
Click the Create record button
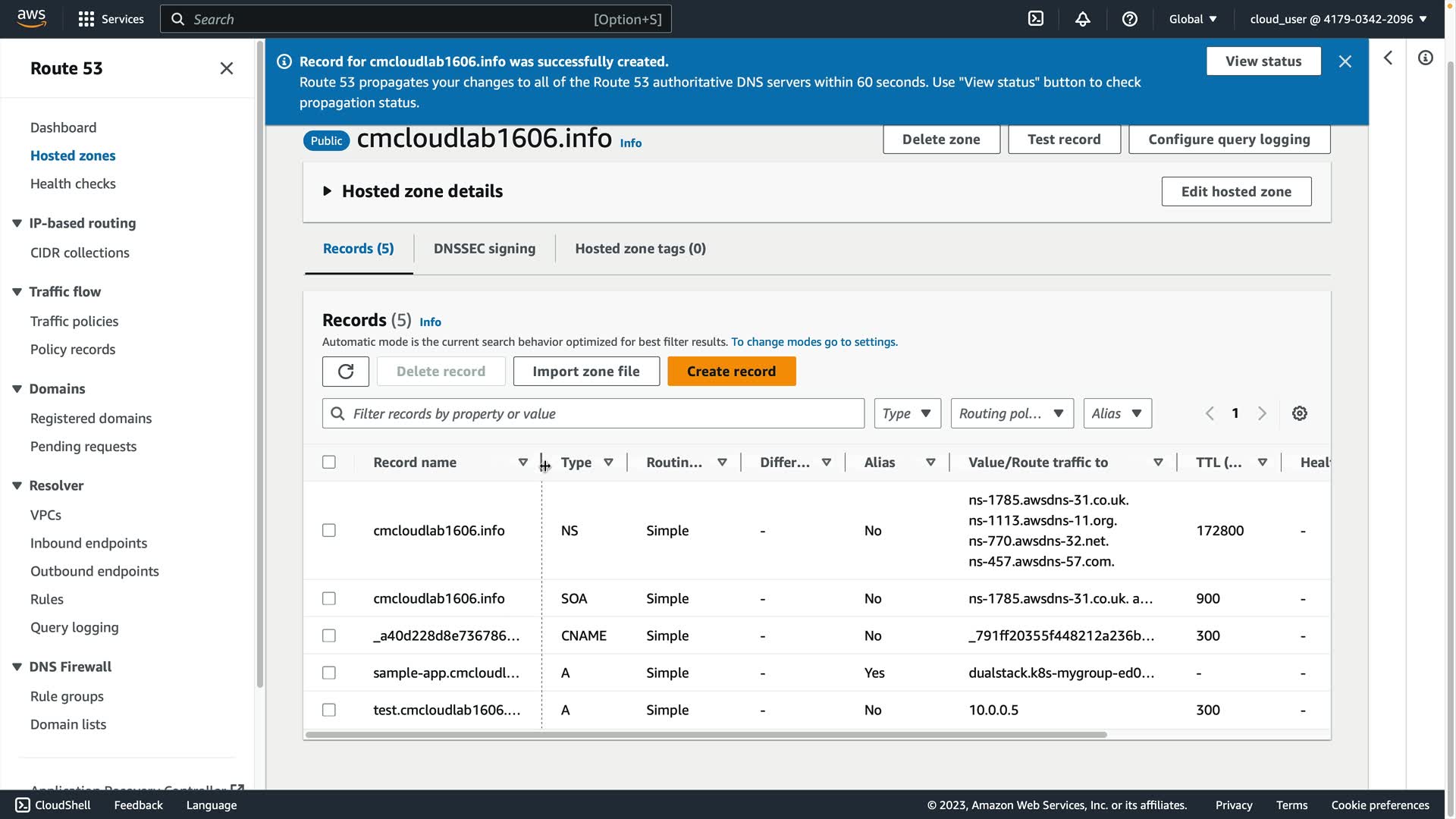731,372
